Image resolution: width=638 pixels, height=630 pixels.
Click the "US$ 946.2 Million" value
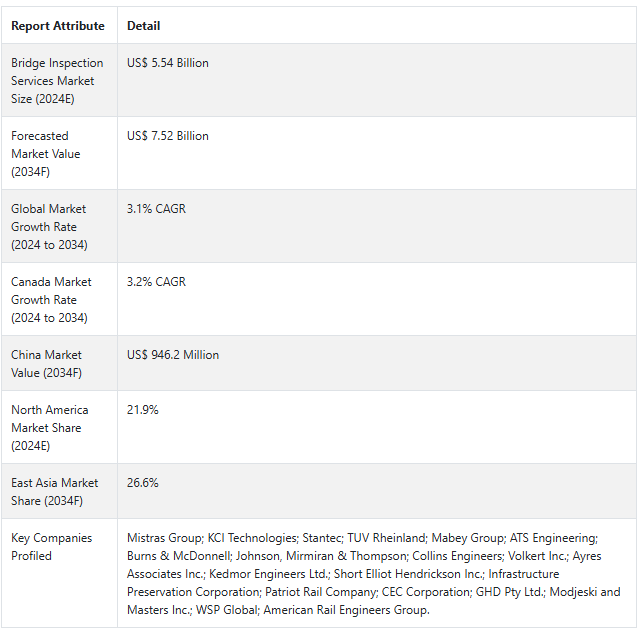click(x=173, y=355)
